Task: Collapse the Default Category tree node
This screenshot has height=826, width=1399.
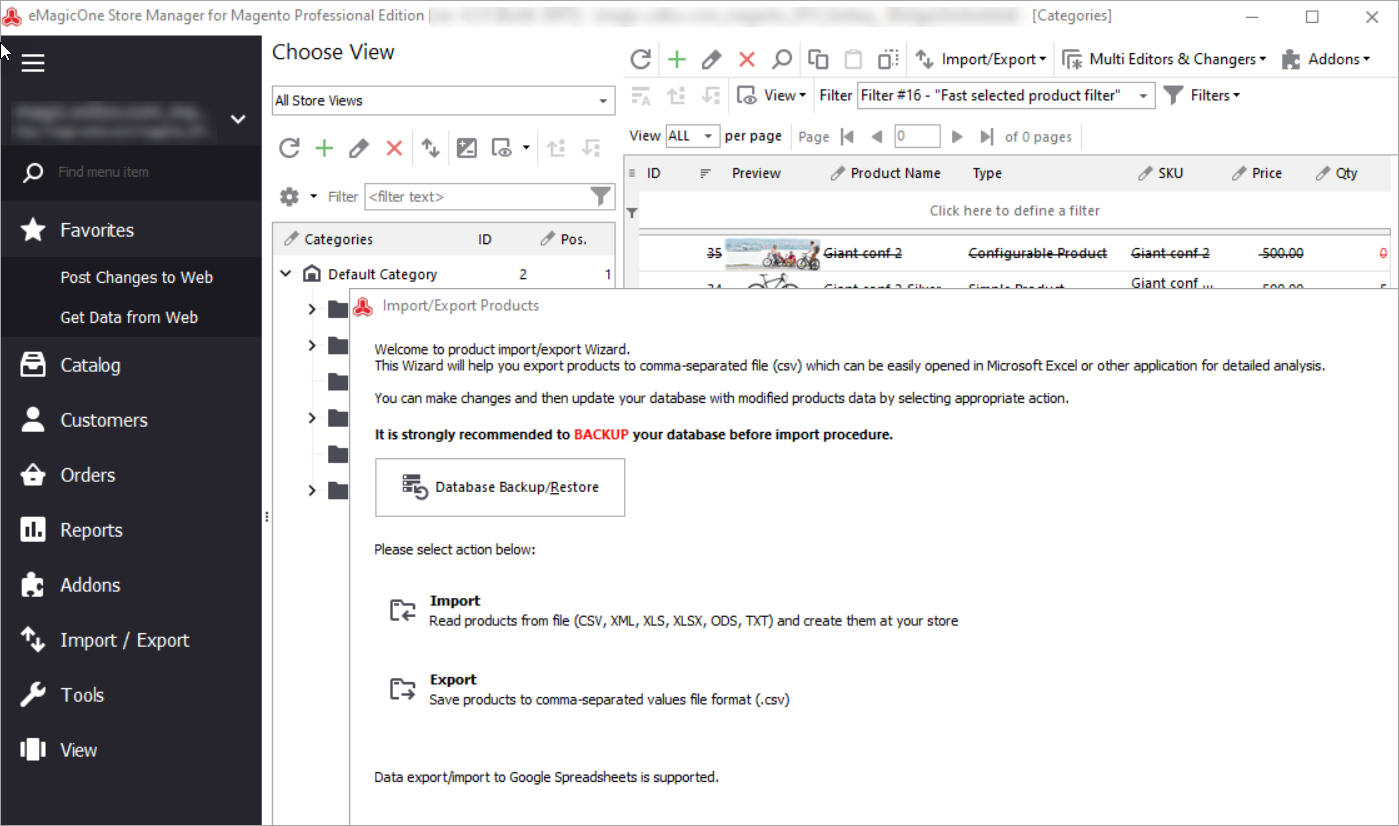Action: point(286,274)
